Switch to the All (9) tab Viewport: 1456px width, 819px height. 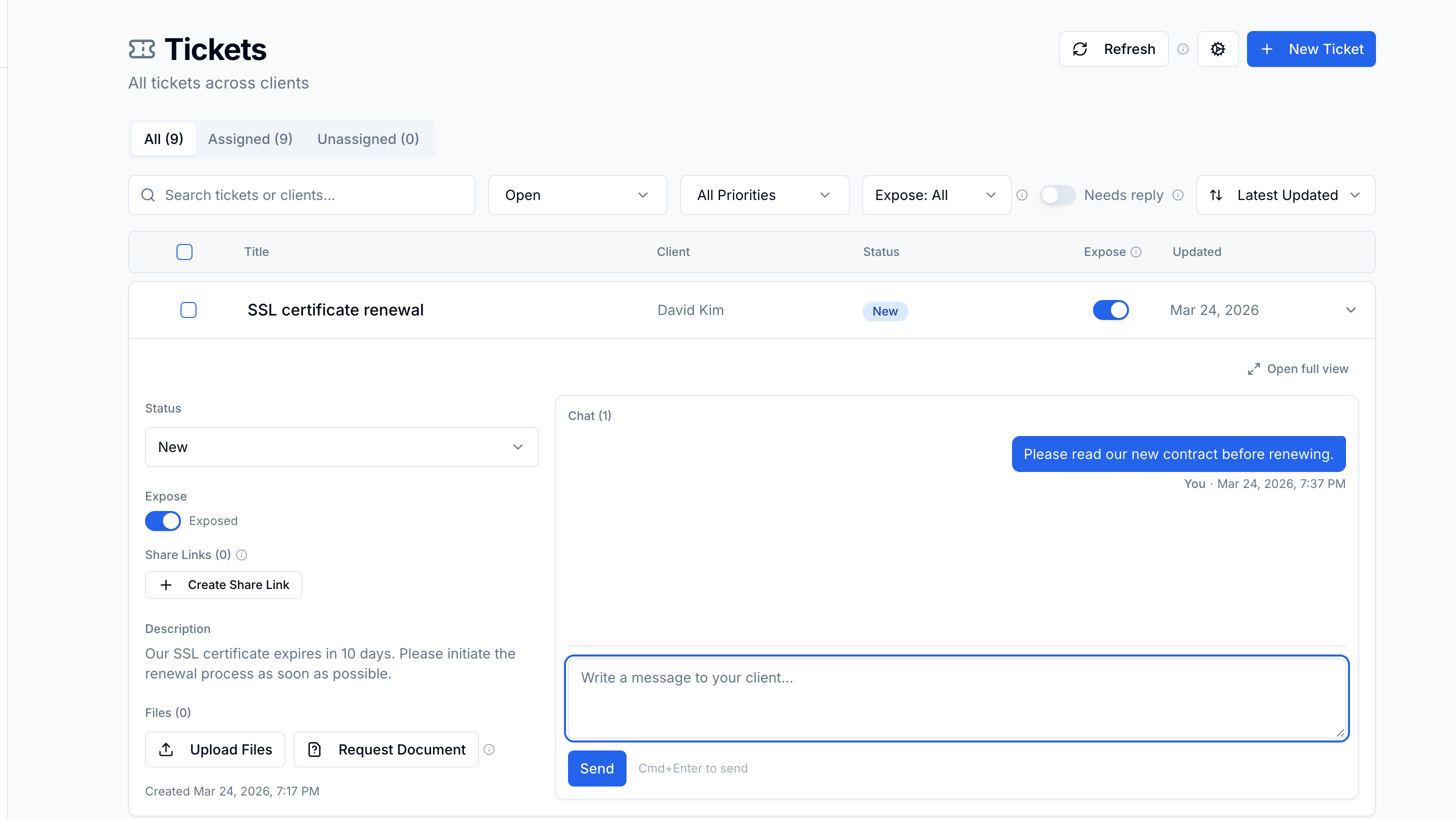[163, 139]
